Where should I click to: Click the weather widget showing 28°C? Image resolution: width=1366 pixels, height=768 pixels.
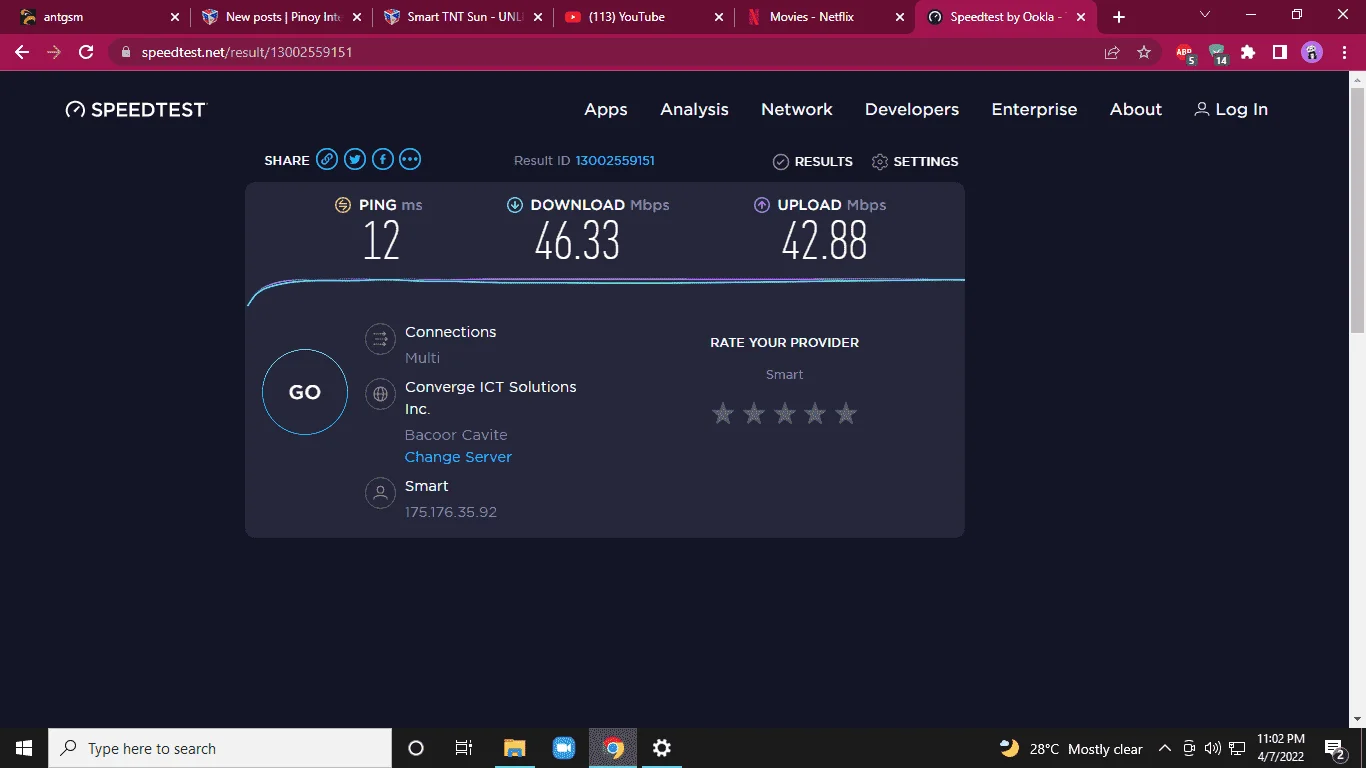pos(1071,749)
